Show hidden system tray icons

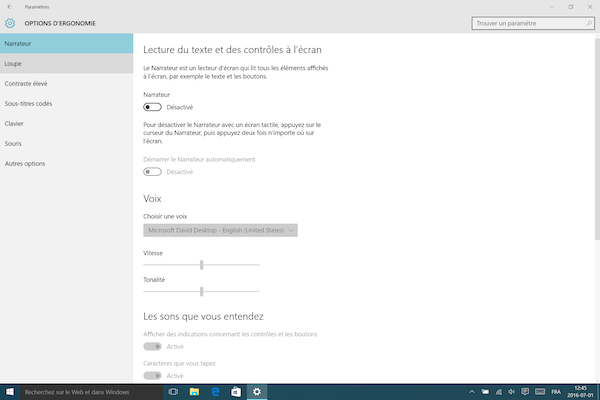(472, 392)
